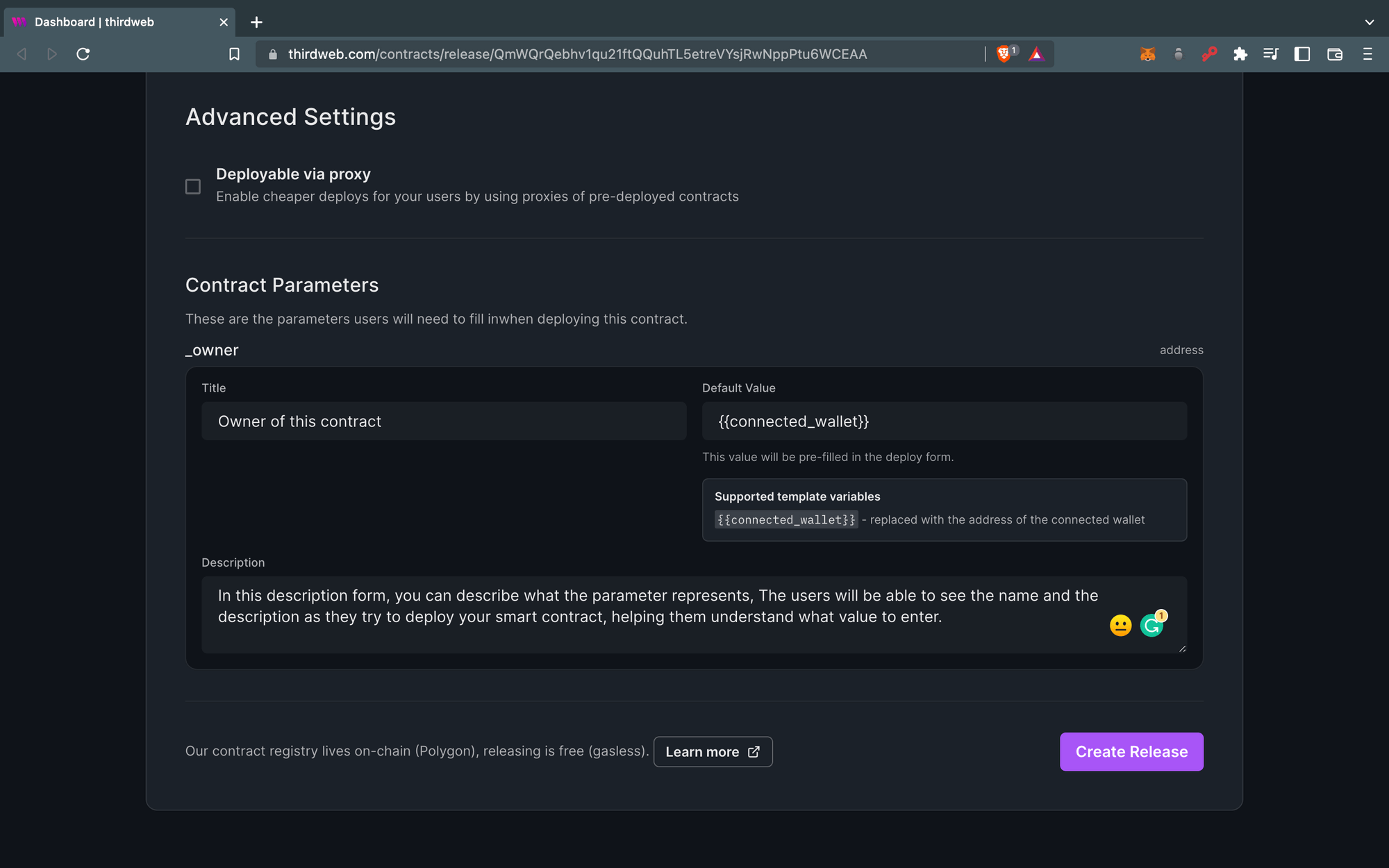Click the supported template variable {{connected_wallet}} snippet
This screenshot has width=1389, height=868.
click(x=785, y=519)
